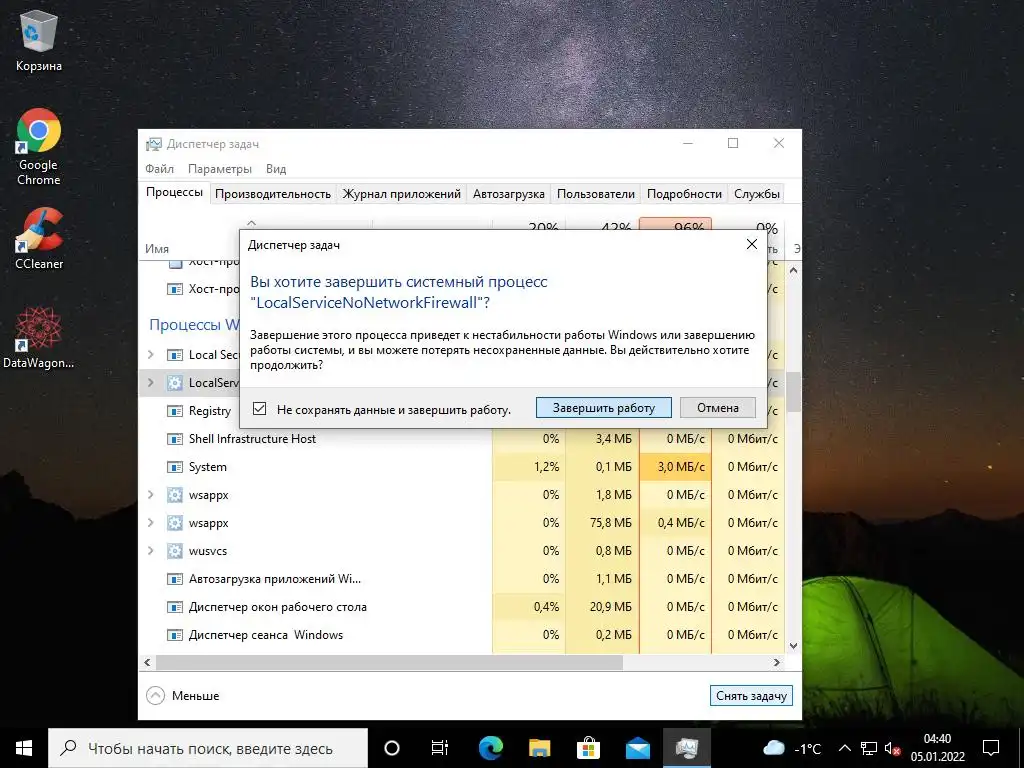Open the Файл menu
Viewport: 1024px width, 768px height.
coord(159,168)
